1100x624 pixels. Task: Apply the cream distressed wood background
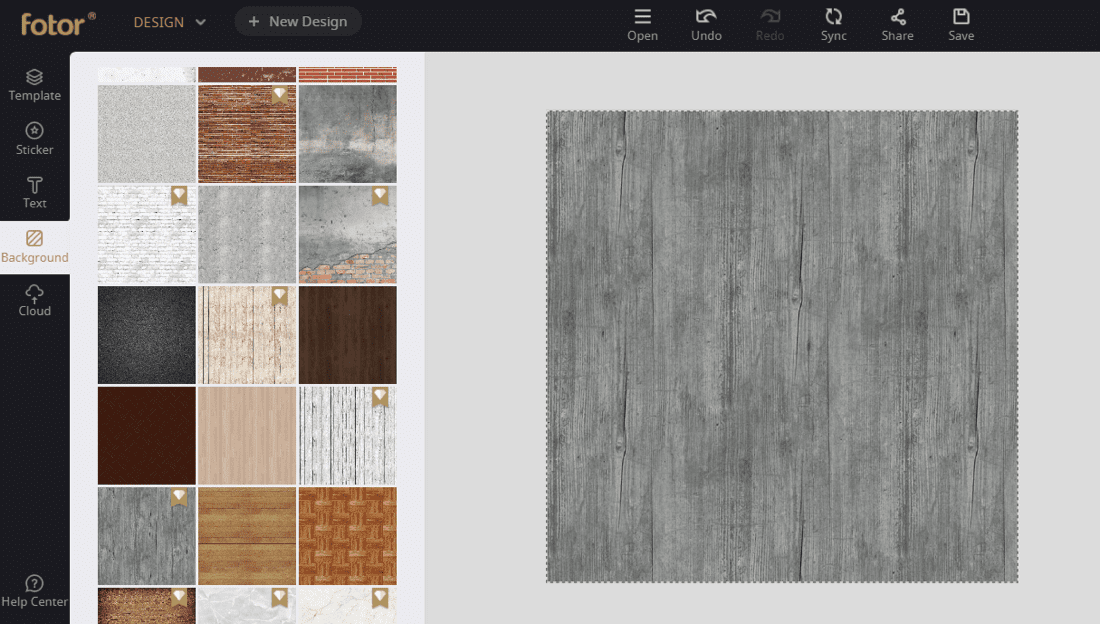coord(247,335)
